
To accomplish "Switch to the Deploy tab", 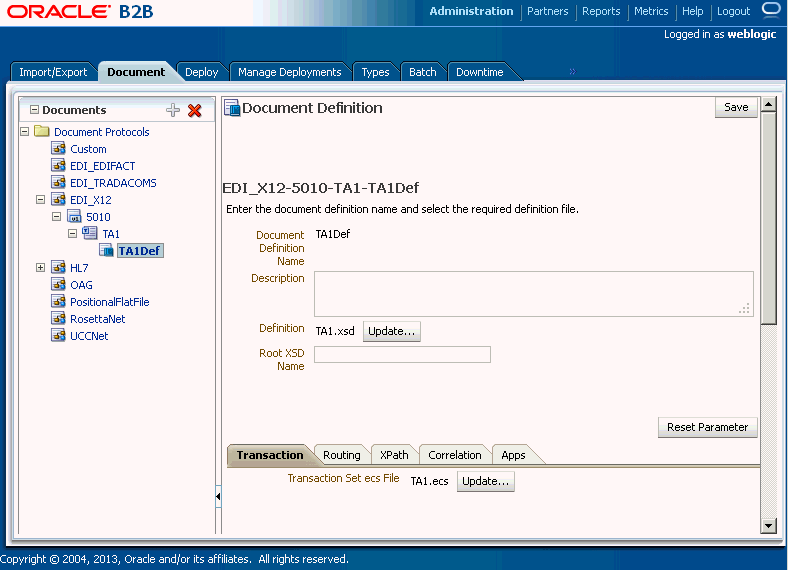I will click(202, 72).
